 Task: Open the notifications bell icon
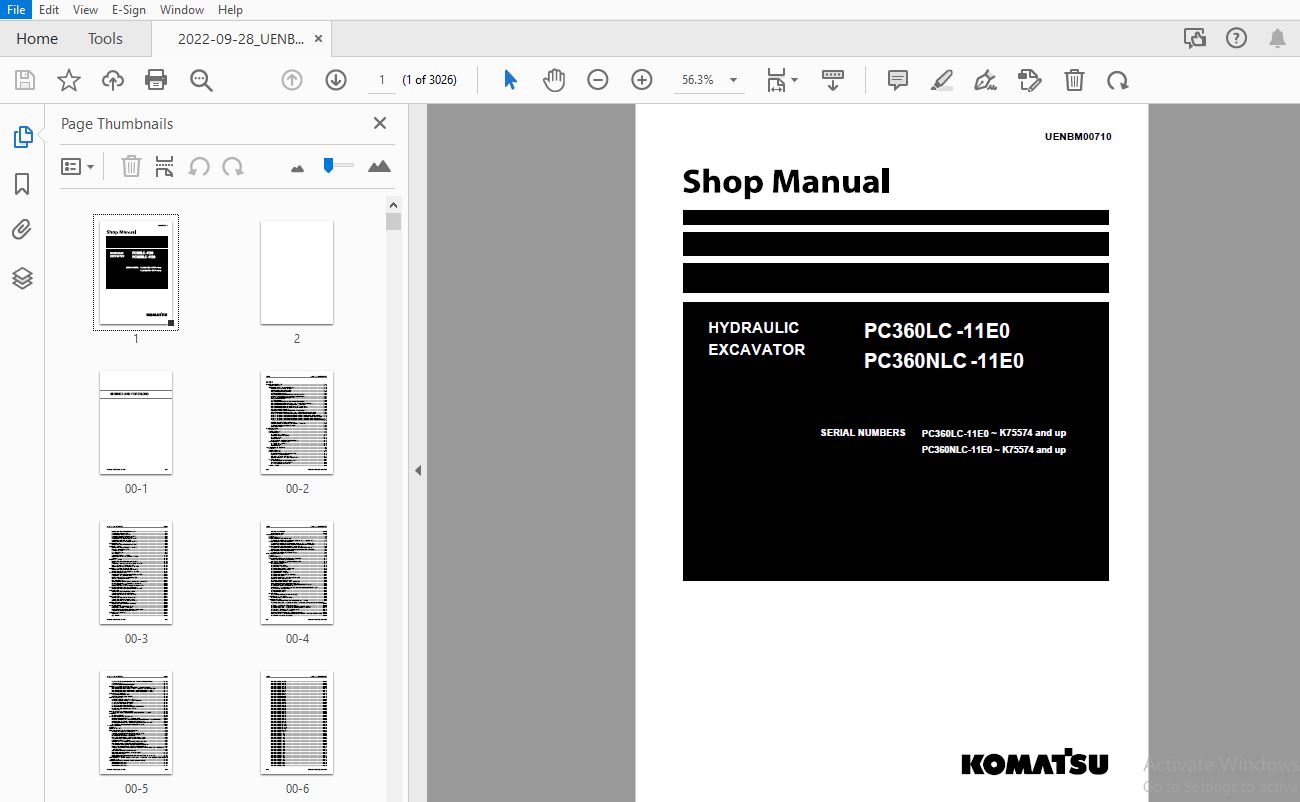click(1278, 39)
